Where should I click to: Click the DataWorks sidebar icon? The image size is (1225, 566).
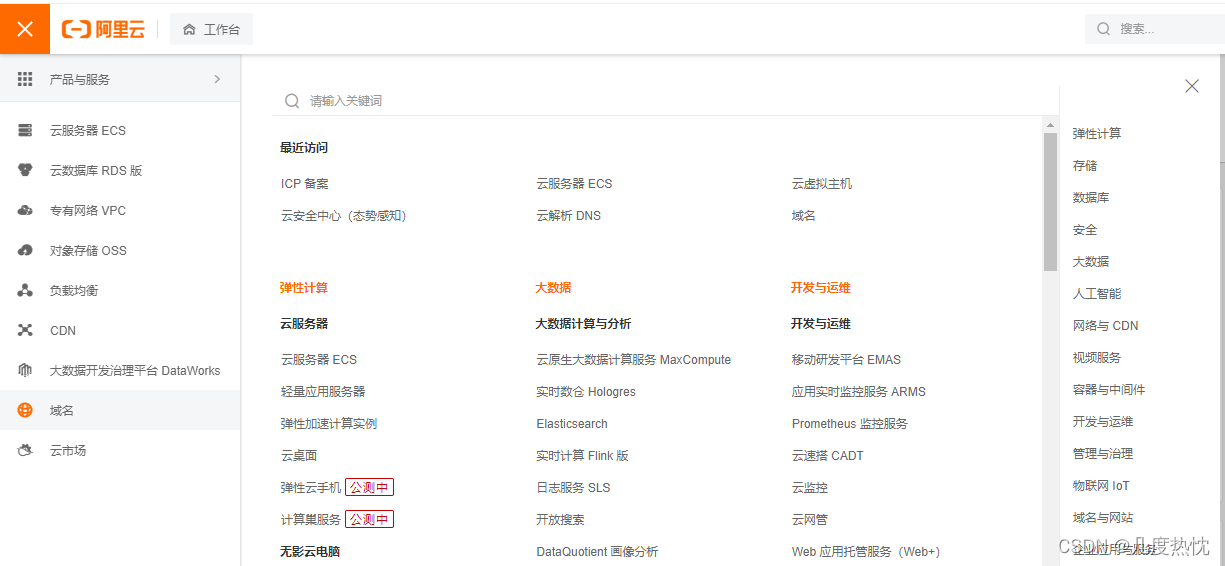[x=26, y=370]
